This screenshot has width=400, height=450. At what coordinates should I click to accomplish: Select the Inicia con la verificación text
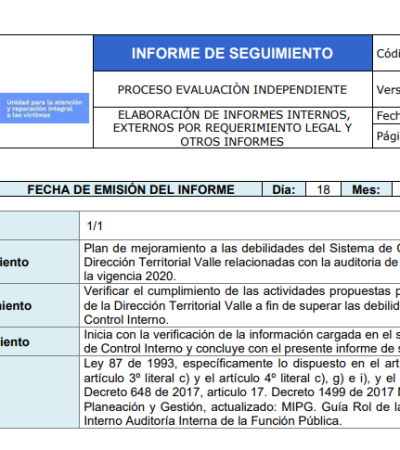(242, 341)
